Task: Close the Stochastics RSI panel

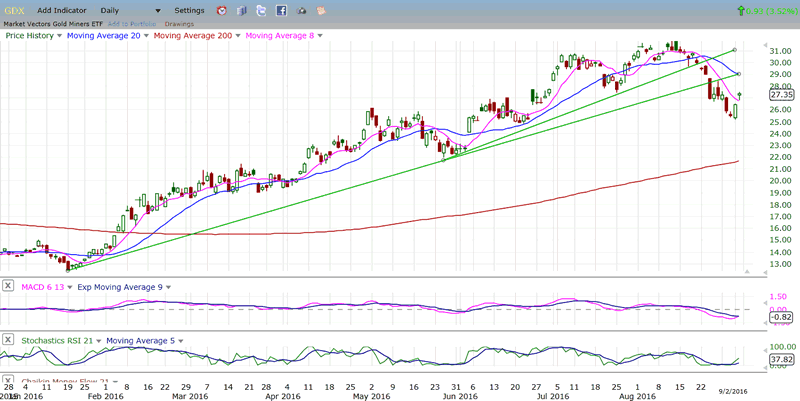Action: click(8, 339)
